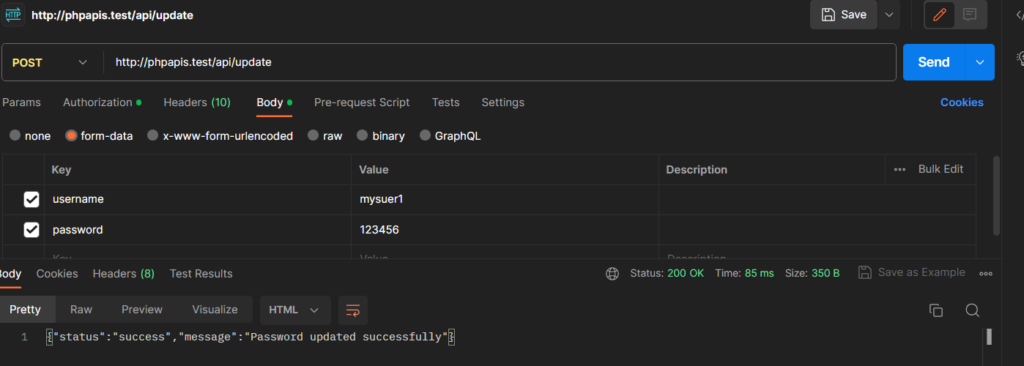
Task: Open the Headers (10) request tab
Action: [x=197, y=103]
